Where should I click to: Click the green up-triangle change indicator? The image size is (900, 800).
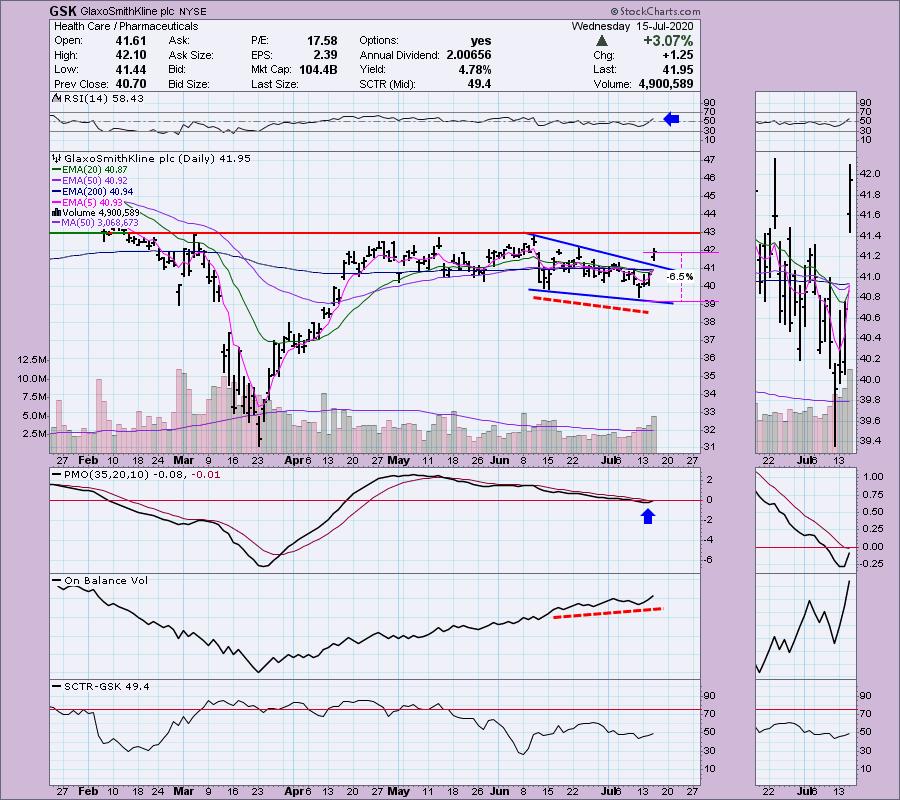click(x=602, y=41)
